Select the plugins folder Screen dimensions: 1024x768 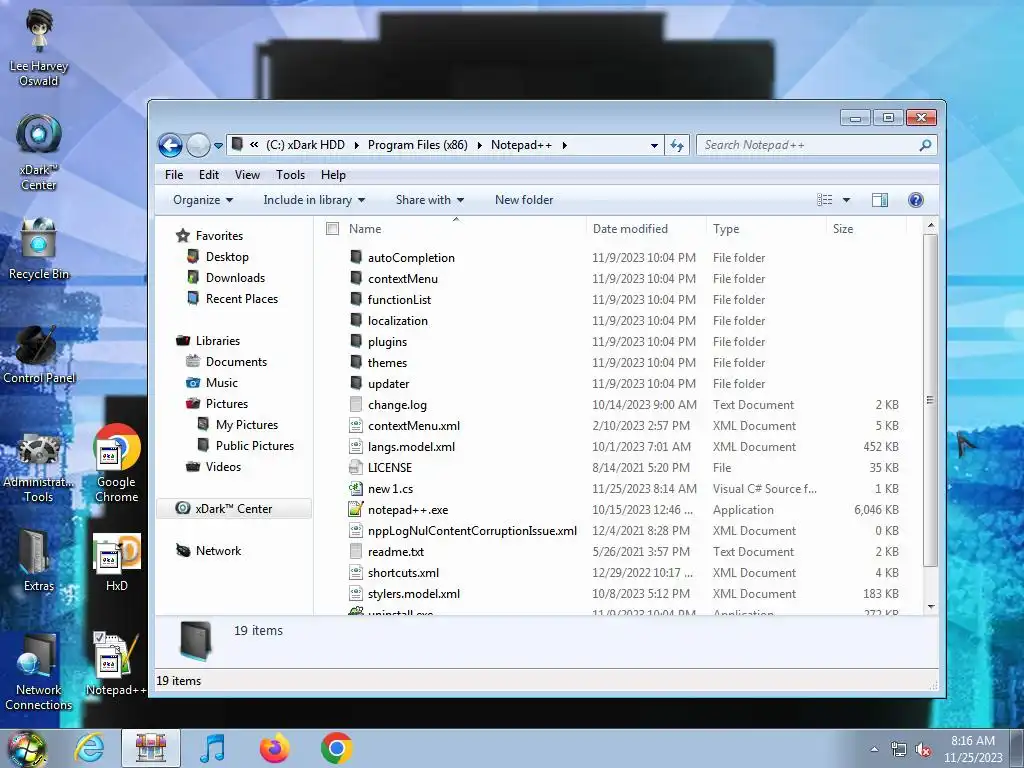click(x=387, y=342)
